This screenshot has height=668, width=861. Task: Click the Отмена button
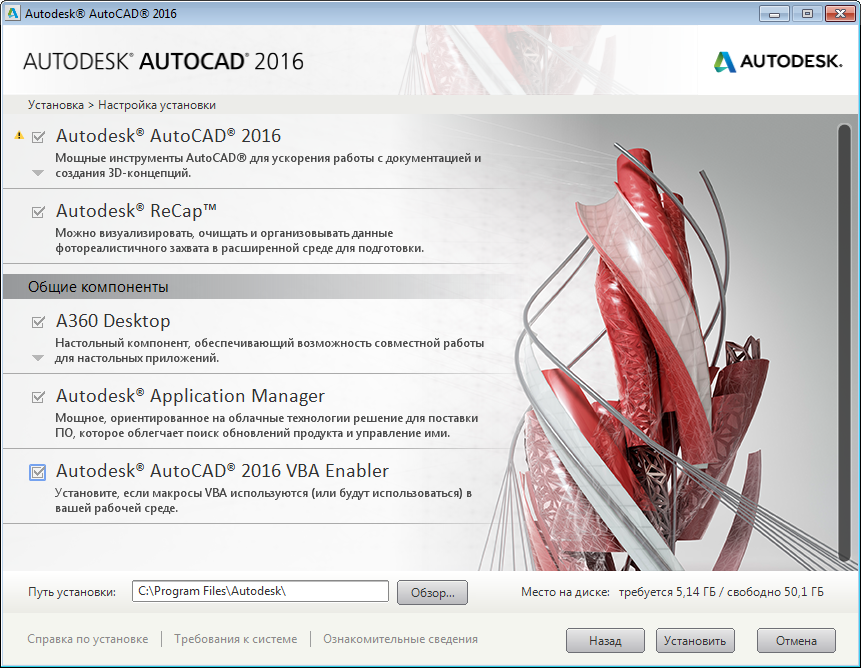point(796,641)
